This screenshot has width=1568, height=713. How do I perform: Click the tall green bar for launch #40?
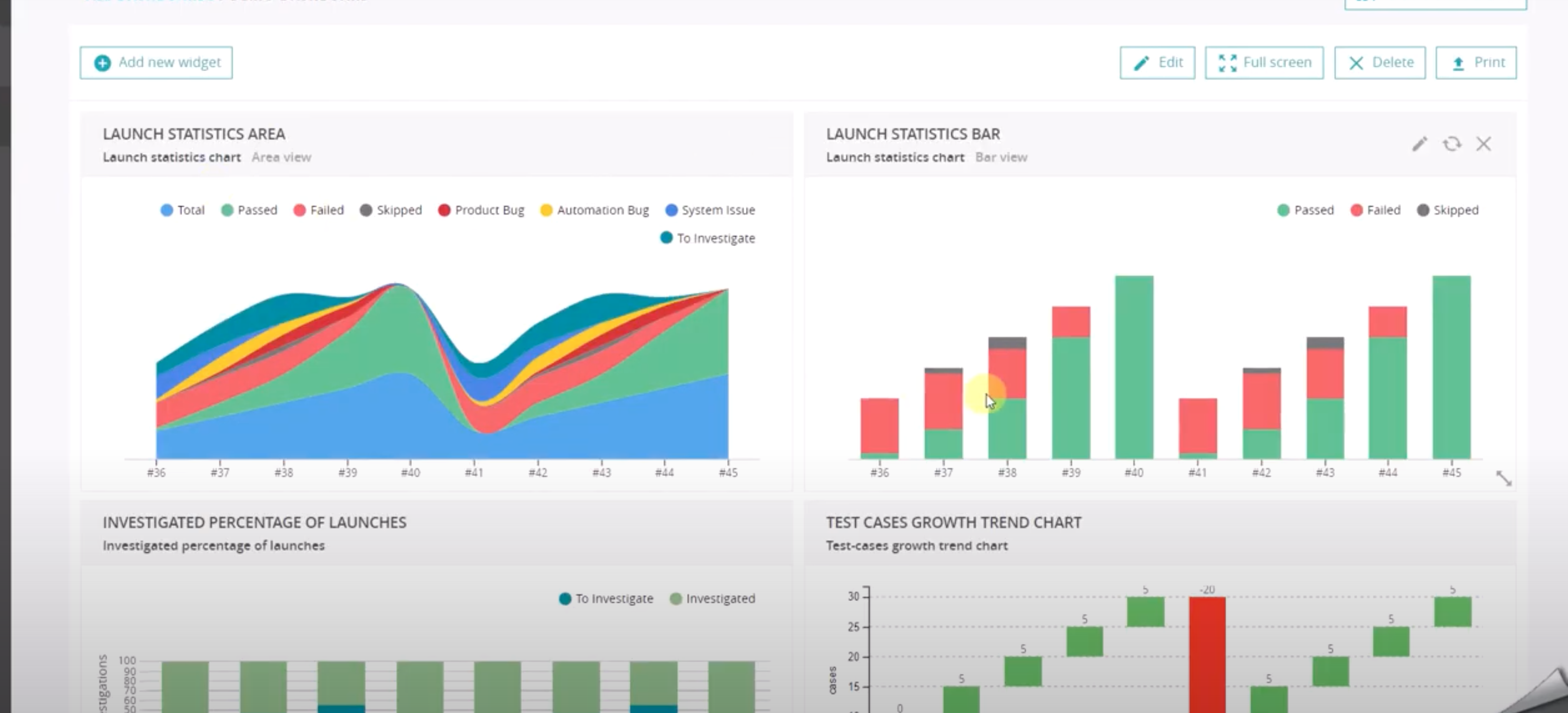pos(1133,367)
